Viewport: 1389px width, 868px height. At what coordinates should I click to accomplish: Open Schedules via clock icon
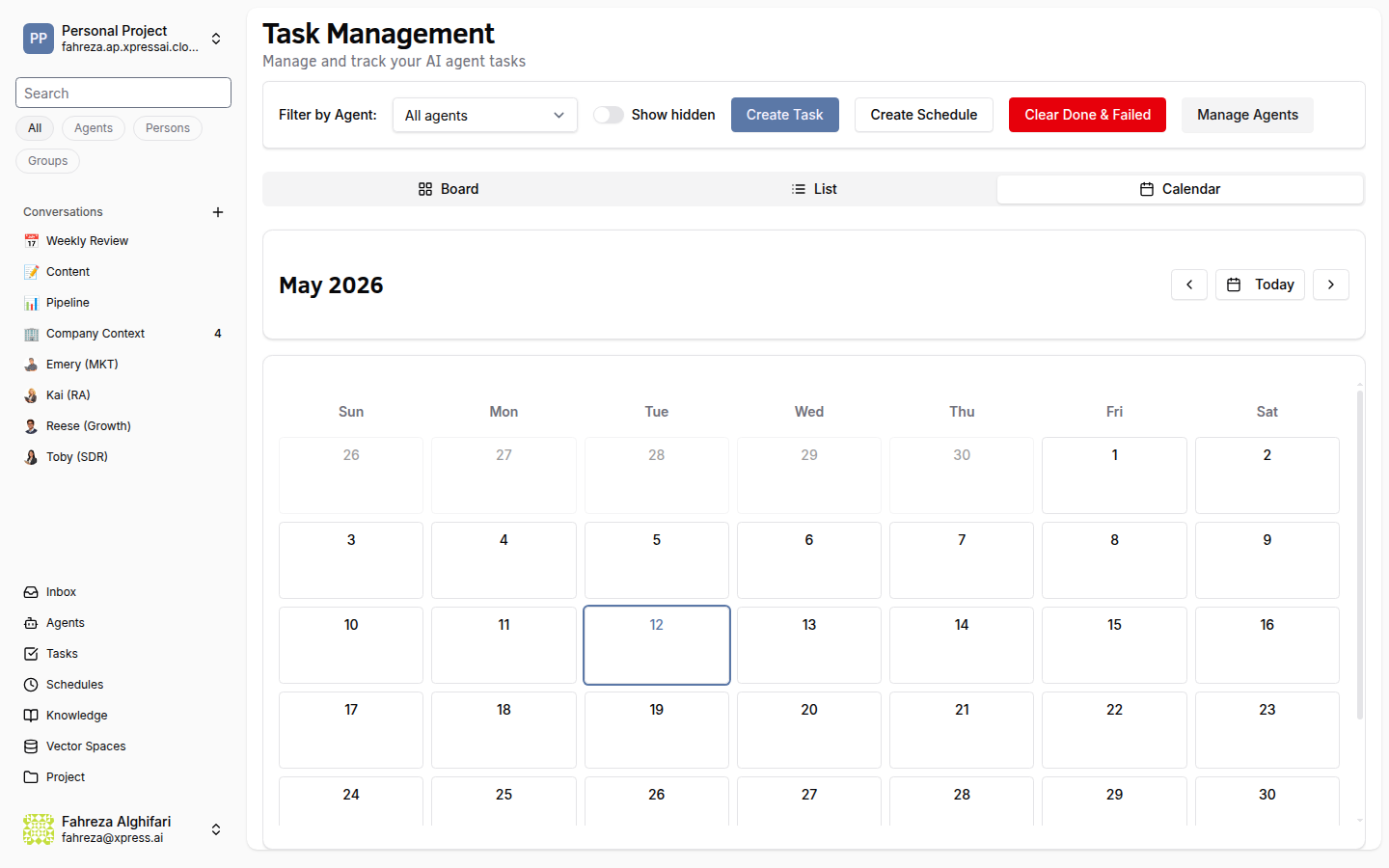[31, 685]
